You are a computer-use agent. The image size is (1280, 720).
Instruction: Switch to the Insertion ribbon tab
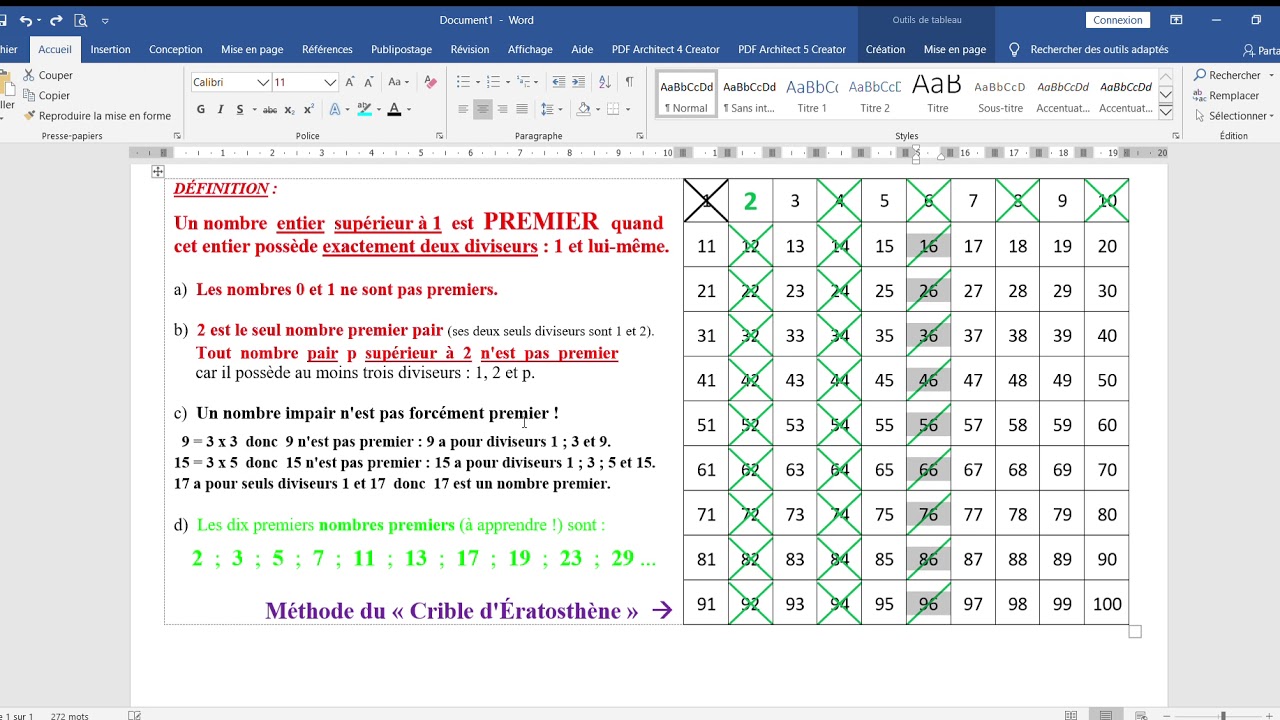pos(110,49)
